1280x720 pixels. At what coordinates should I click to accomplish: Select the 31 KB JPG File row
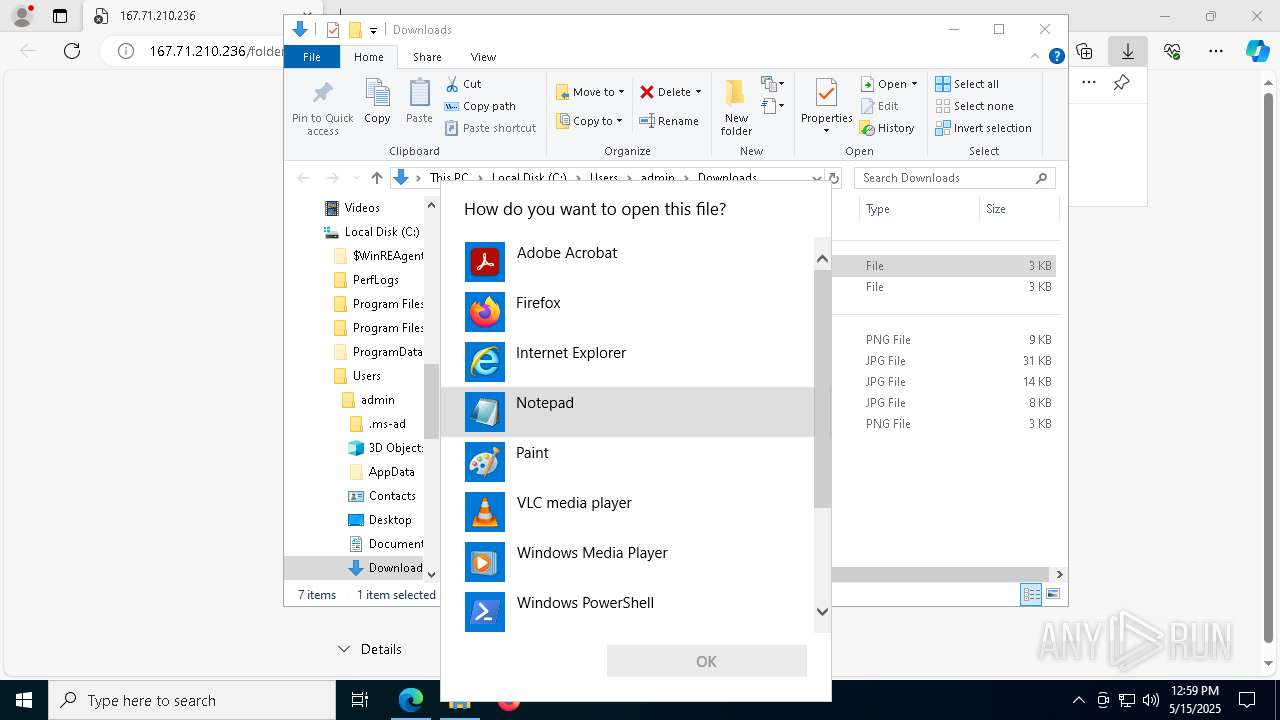(958, 361)
